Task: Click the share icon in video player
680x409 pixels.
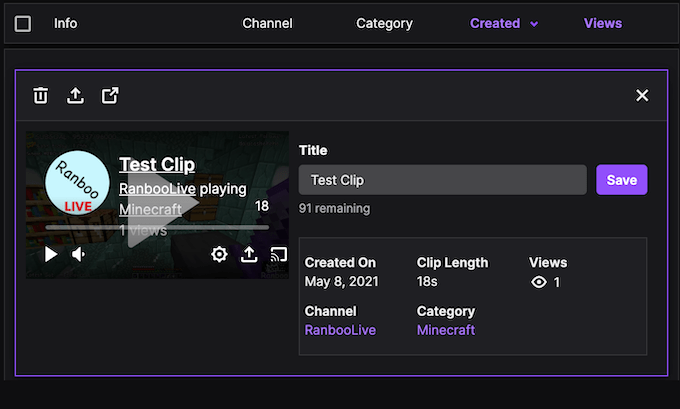Action: tap(250, 254)
